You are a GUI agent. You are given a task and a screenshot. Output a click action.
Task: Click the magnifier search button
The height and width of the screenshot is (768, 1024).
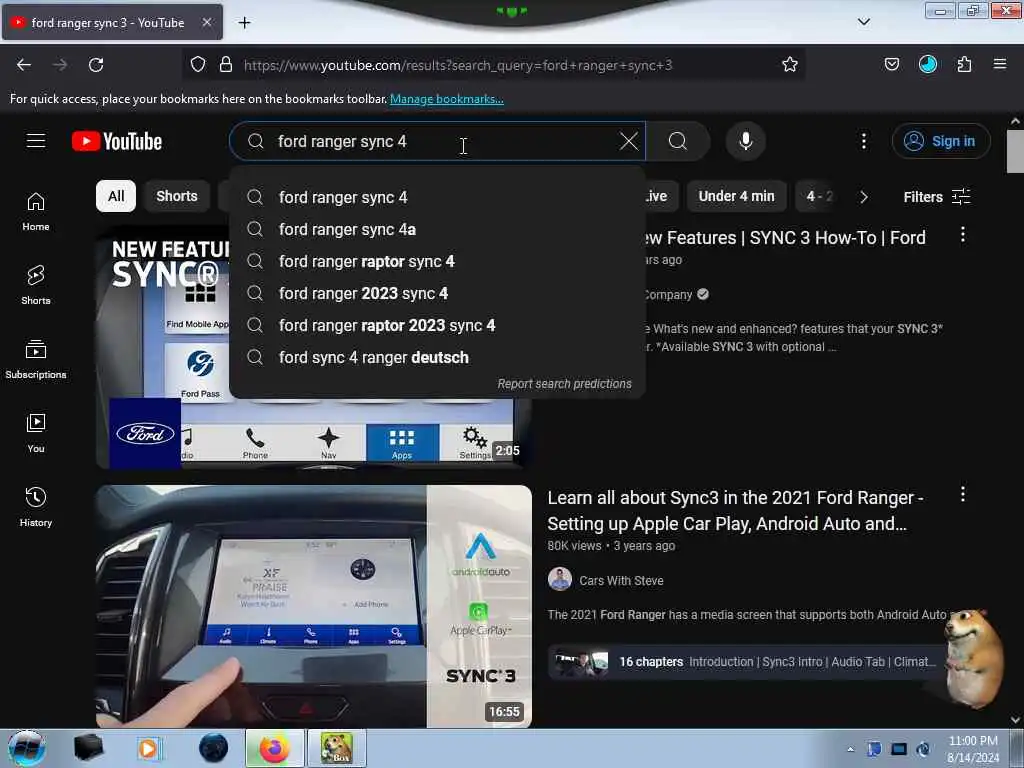[x=678, y=141]
